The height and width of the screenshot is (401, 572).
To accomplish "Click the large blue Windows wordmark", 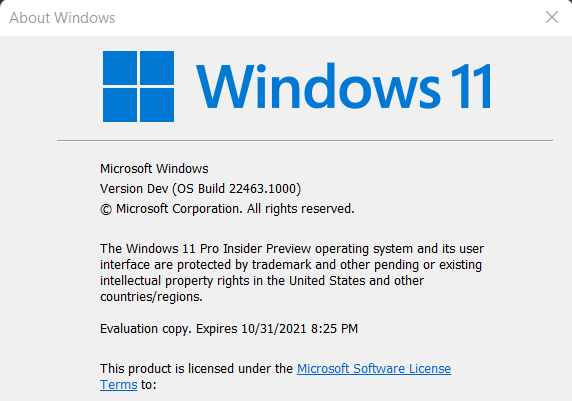I will (x=318, y=86).
